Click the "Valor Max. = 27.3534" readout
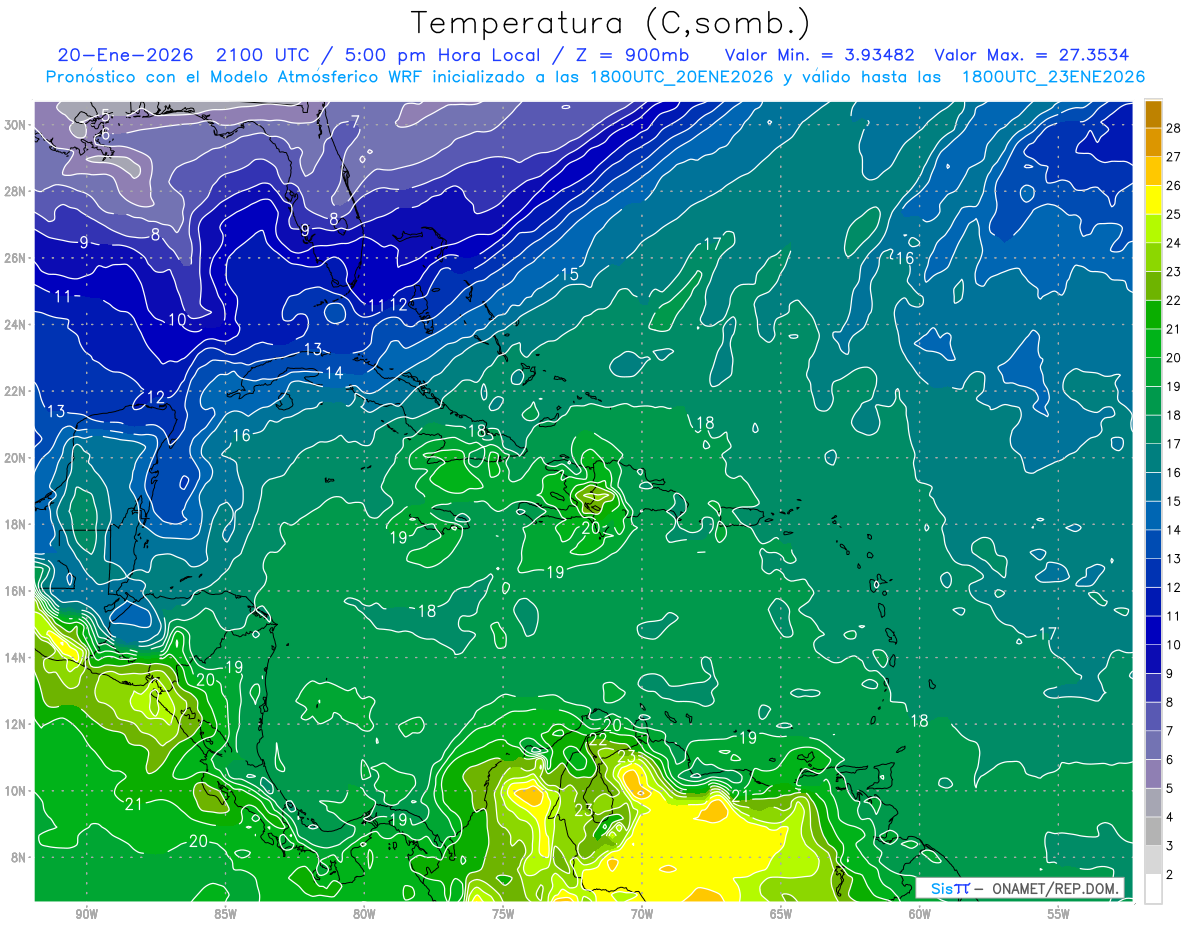This screenshot has width=1200, height=927. pyautogui.click(x=1032, y=55)
